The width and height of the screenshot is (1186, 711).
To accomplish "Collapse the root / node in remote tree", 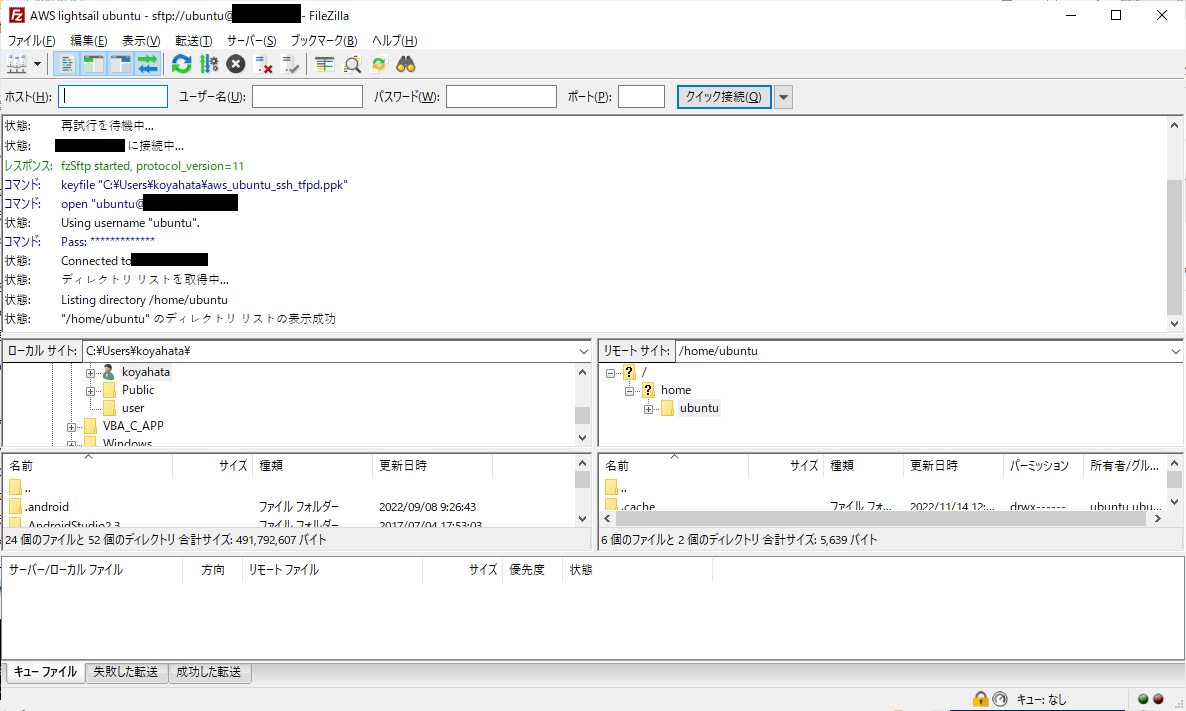I will click(x=610, y=373).
